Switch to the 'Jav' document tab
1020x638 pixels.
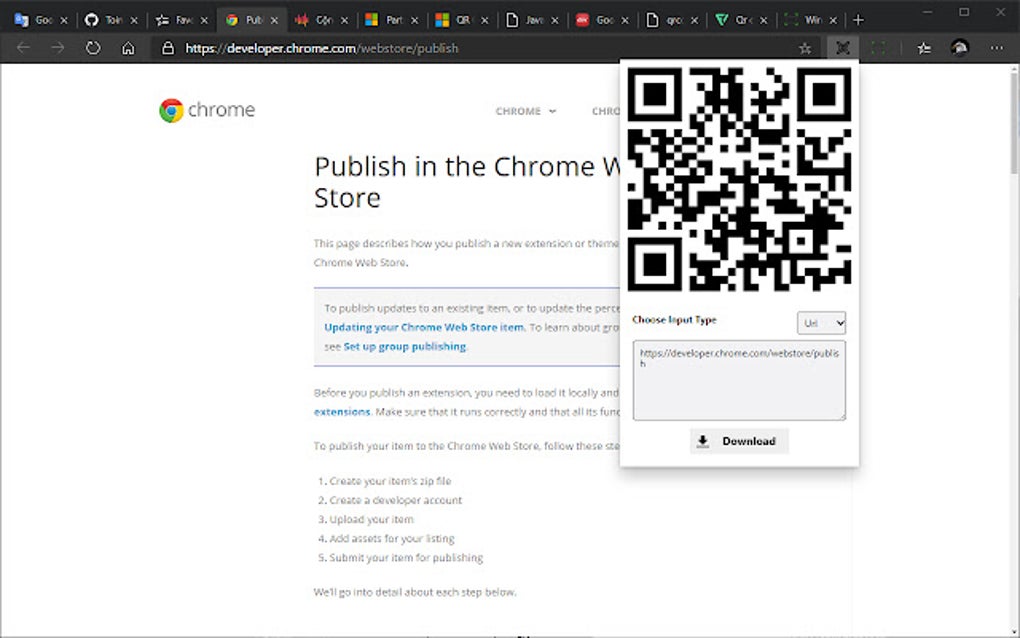pos(532,20)
